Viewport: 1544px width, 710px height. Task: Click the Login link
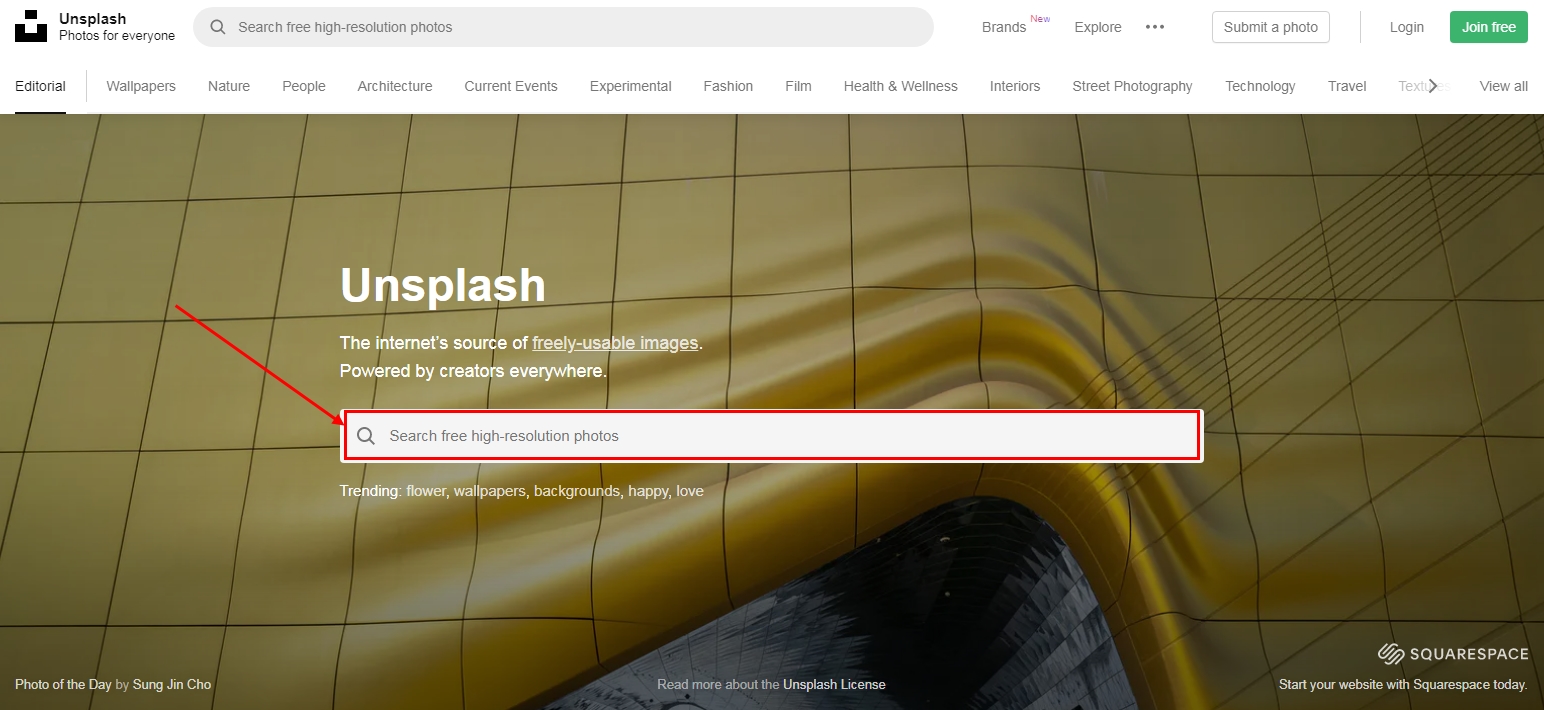click(1406, 27)
